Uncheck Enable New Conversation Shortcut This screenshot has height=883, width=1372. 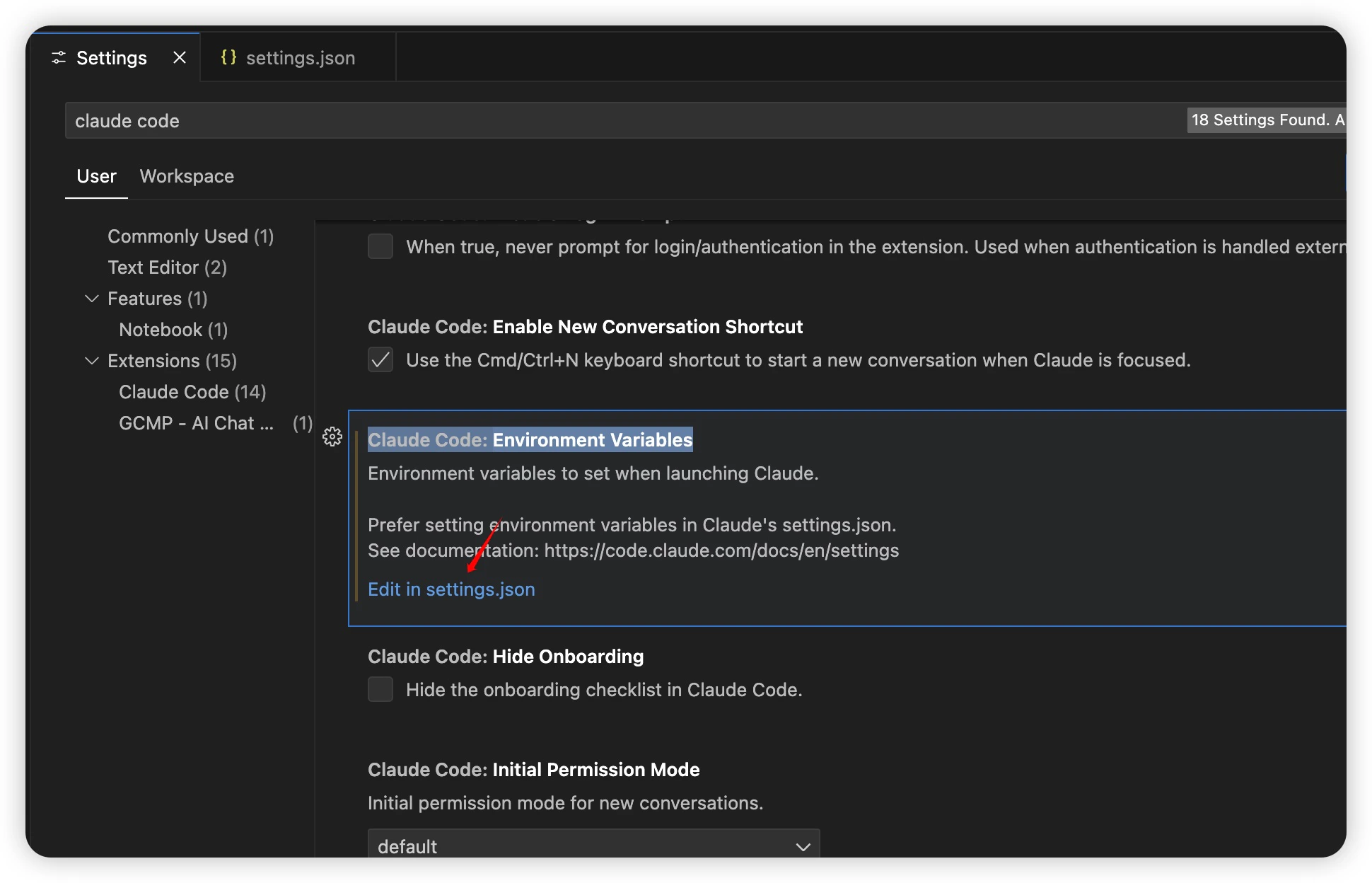pos(380,359)
